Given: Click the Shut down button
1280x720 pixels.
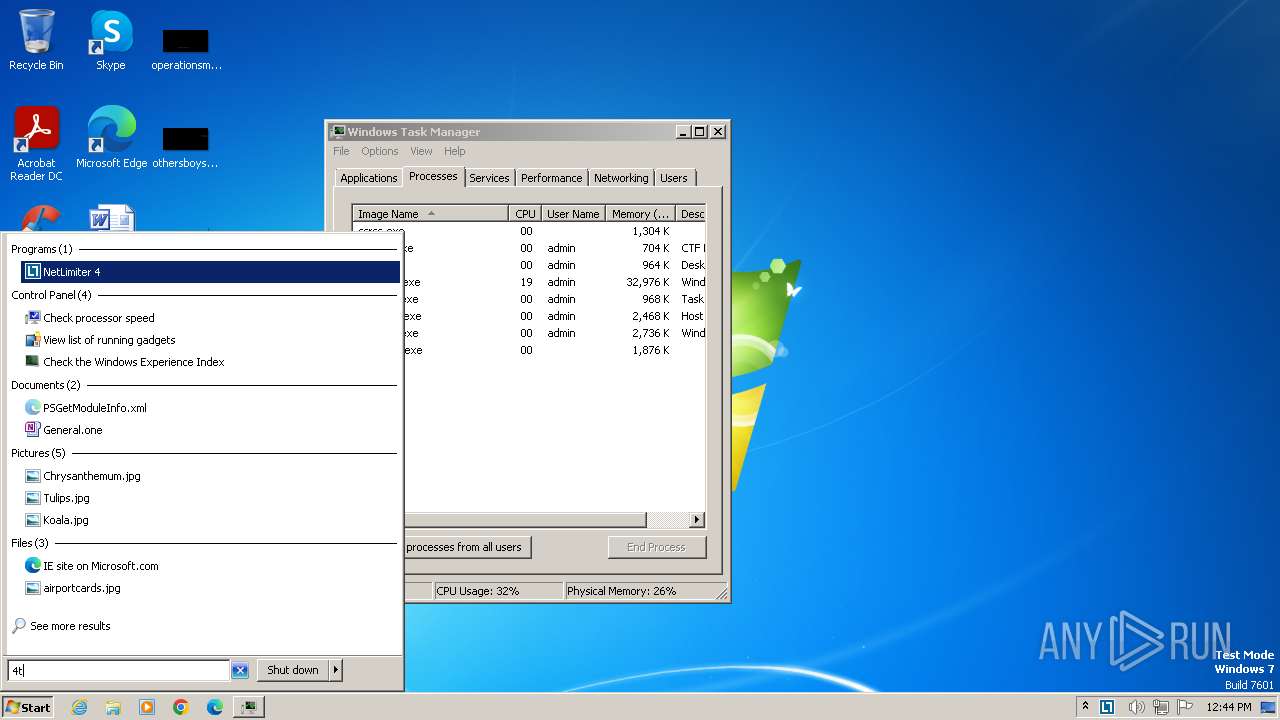Looking at the screenshot, I should click(293, 670).
